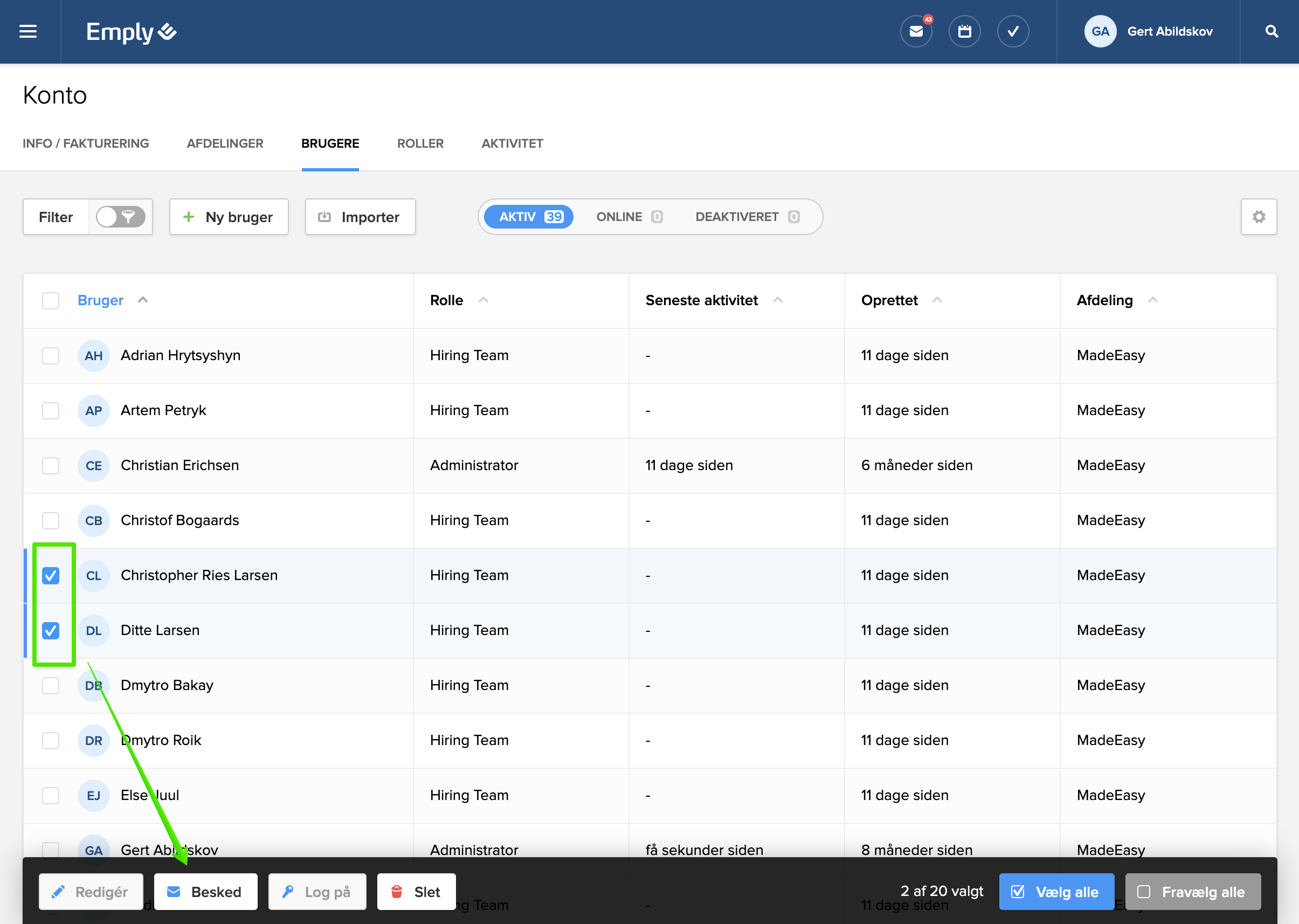Switch to the ROLLER tab

pos(420,143)
